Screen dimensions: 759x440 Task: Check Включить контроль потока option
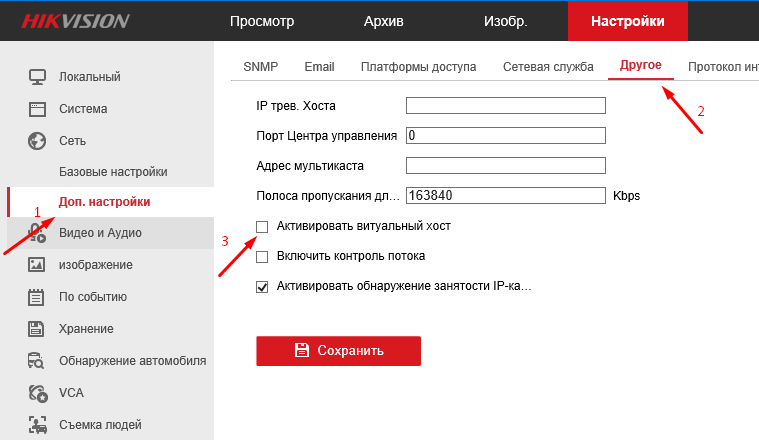[x=263, y=257]
